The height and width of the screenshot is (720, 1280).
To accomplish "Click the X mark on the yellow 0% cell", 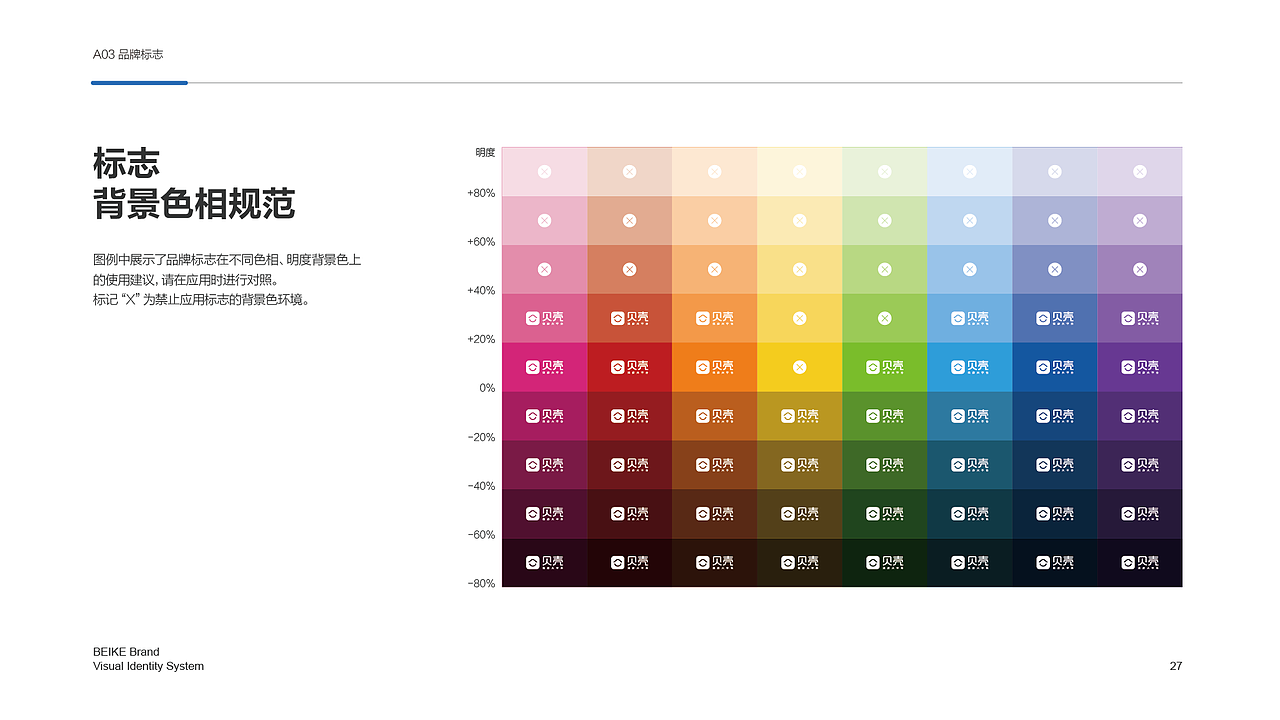I will tap(800, 367).
